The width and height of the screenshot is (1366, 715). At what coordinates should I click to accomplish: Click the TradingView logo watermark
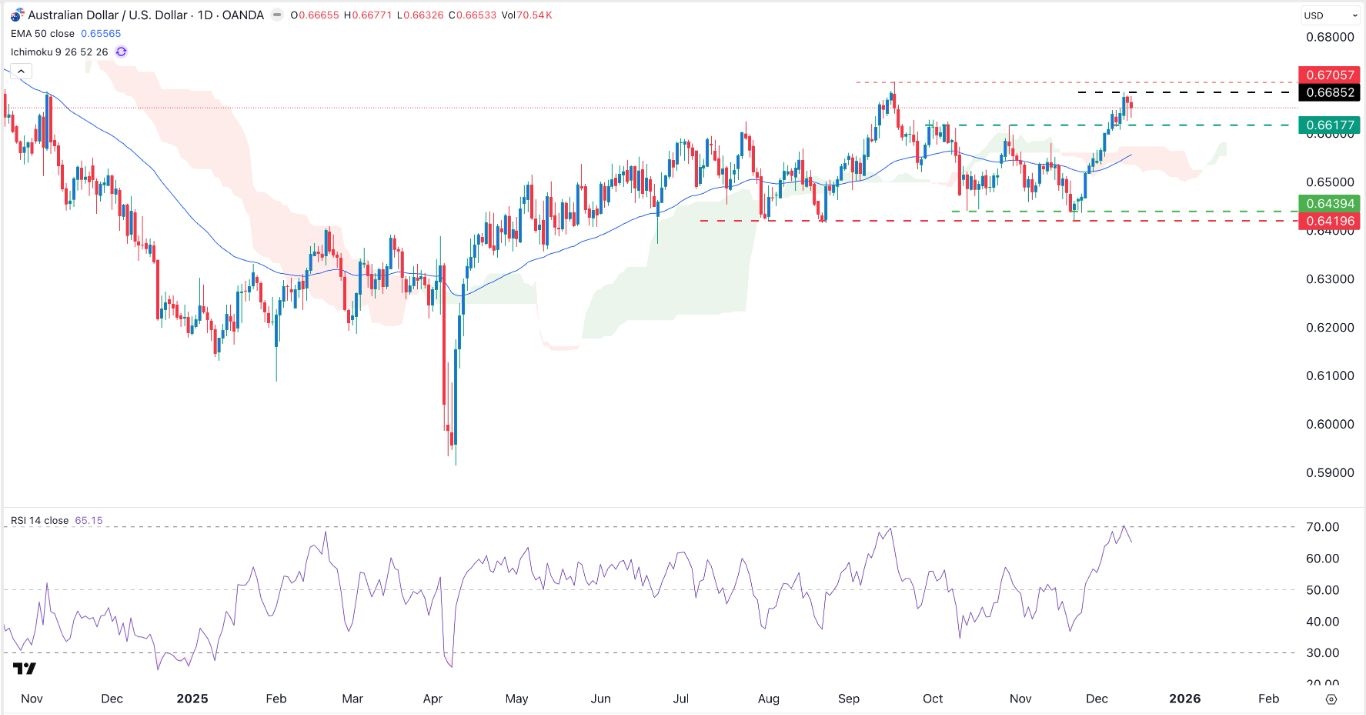(x=24, y=666)
